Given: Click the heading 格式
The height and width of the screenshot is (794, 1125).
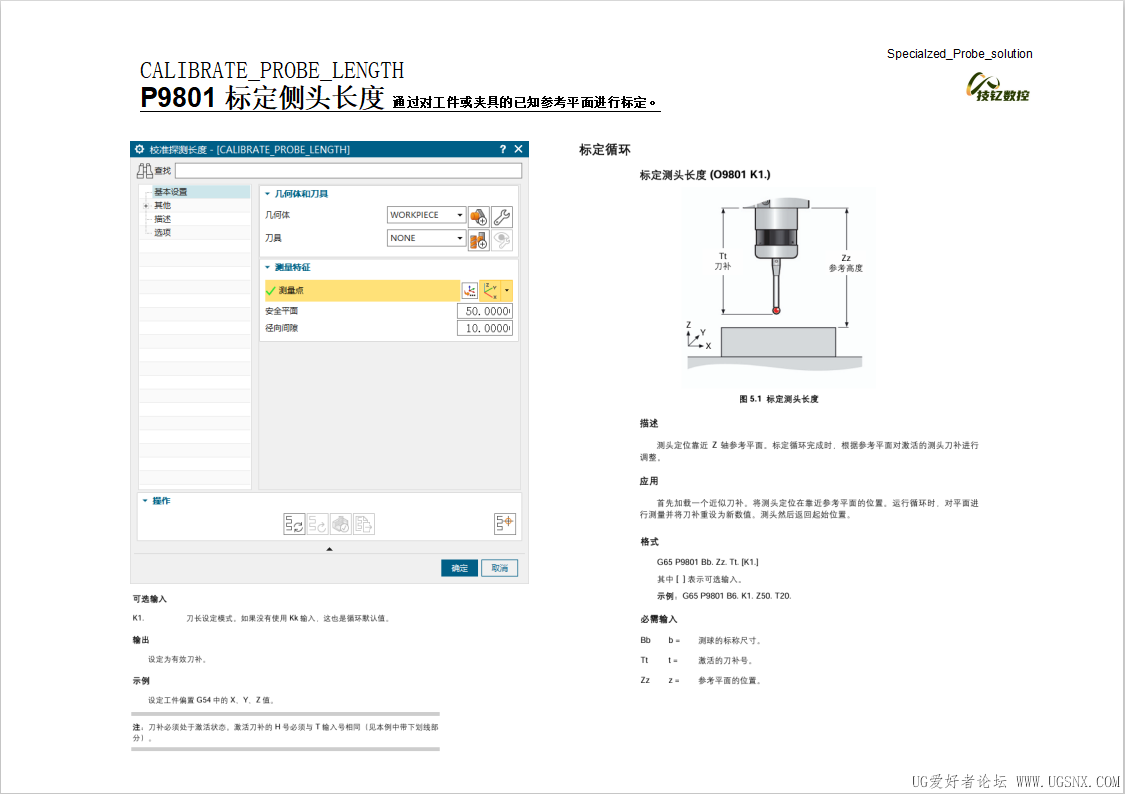Looking at the screenshot, I should [x=649, y=542].
